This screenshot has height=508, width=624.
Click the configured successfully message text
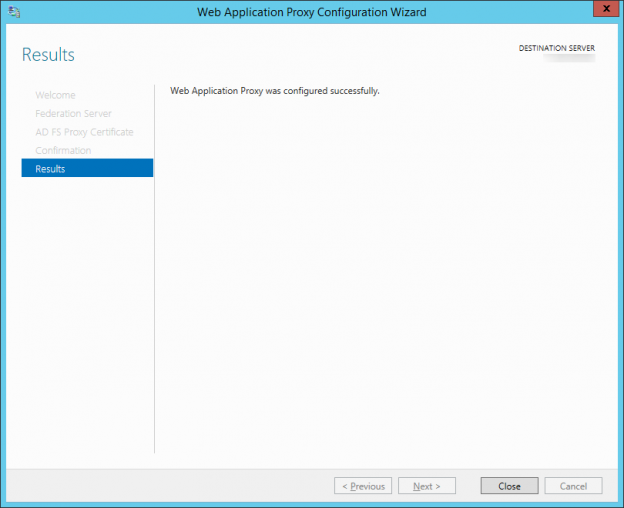pos(275,91)
